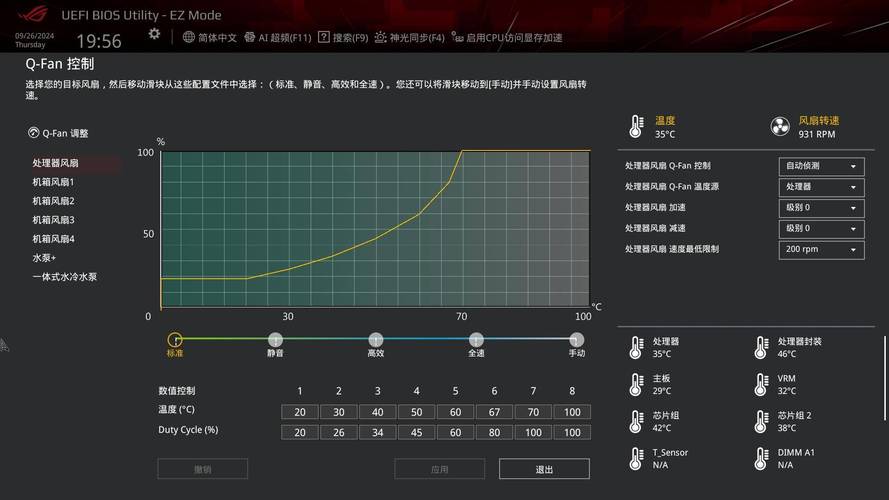Image resolution: width=889 pixels, height=500 pixels.
Task: Select 机箱风扇3 in the fan list
Action: click(x=53, y=220)
